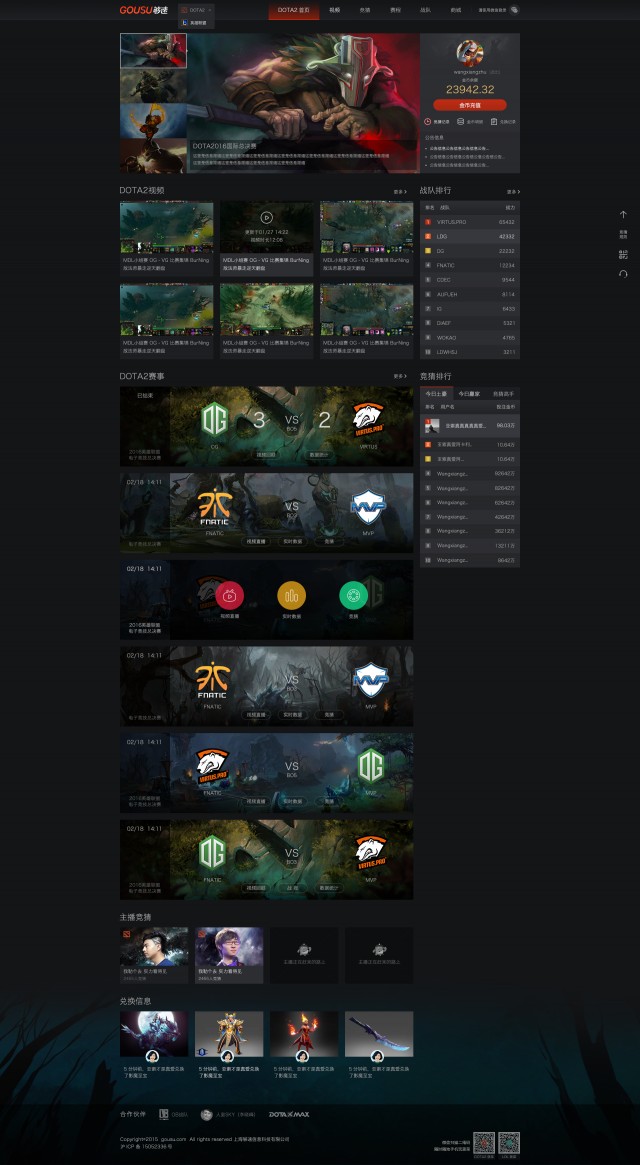The image size is (640, 1165).
Task: Open the first streamer card under 主播竞猜
Action: [154, 955]
